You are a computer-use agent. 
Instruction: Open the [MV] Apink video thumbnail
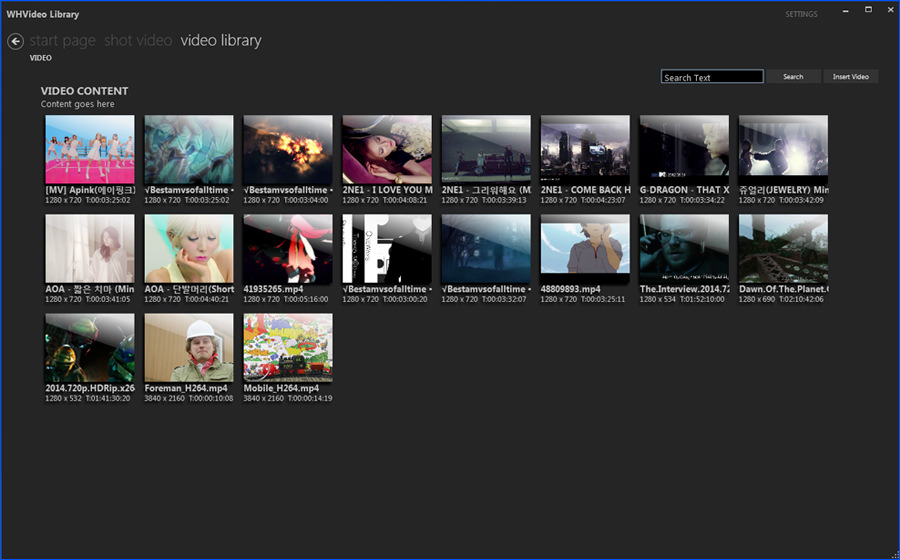(x=90, y=149)
